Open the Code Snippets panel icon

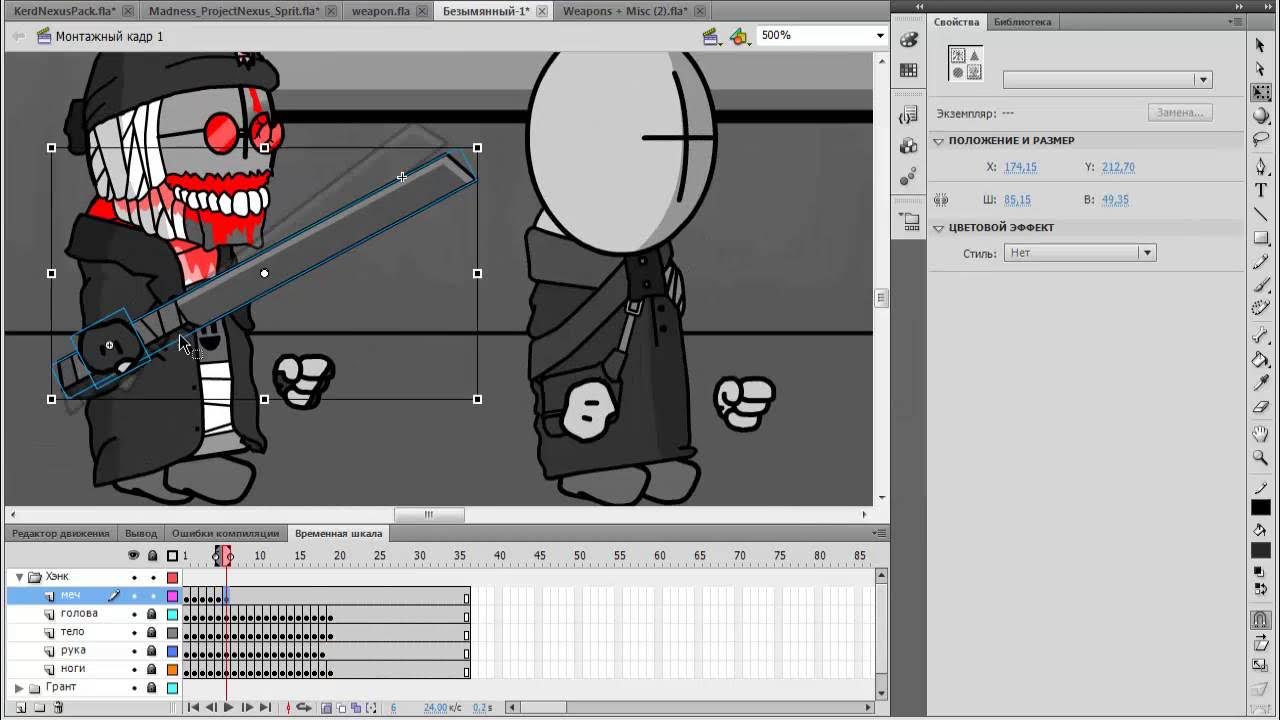[908, 116]
